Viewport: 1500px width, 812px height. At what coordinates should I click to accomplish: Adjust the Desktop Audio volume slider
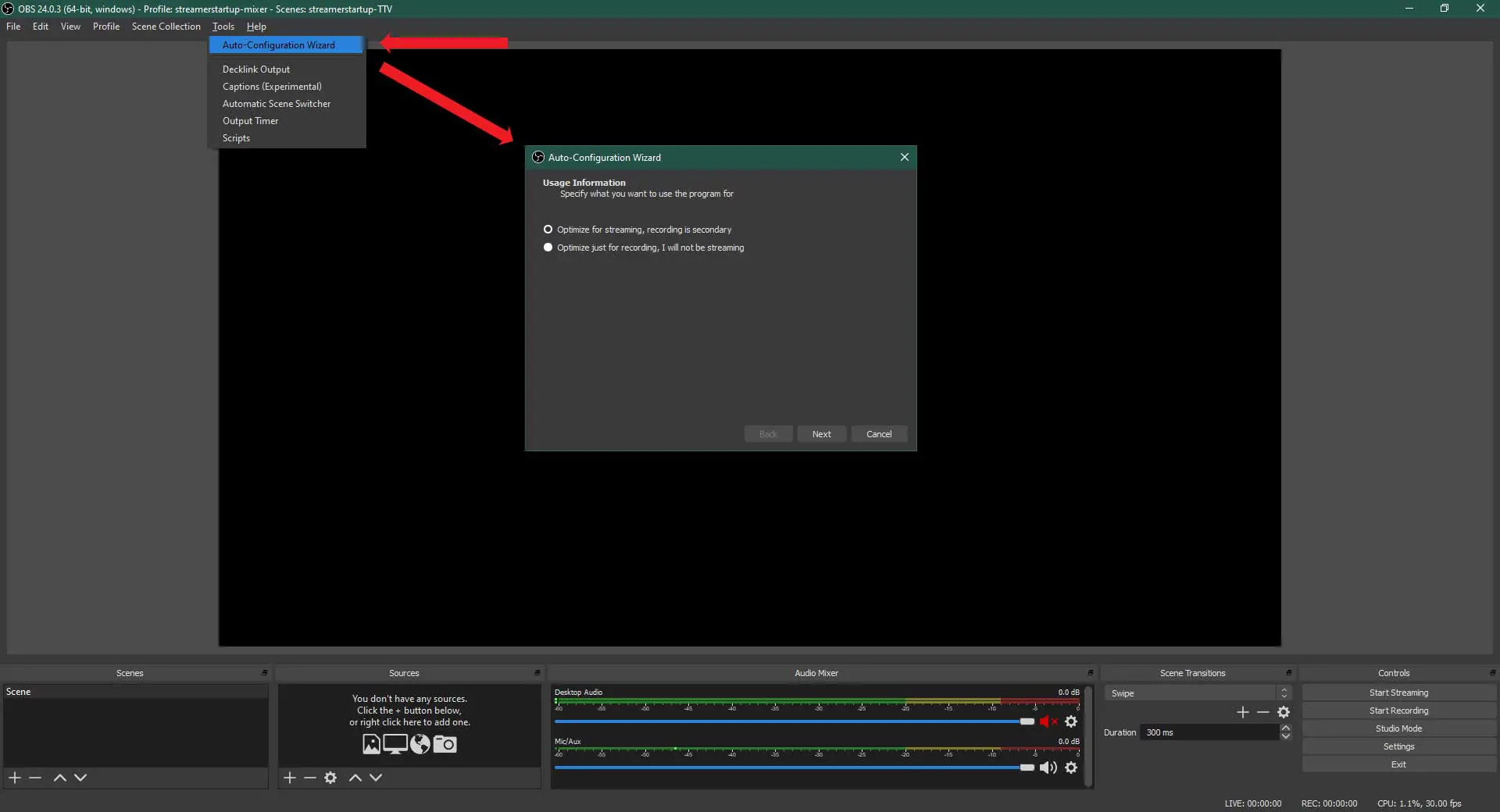coord(795,721)
